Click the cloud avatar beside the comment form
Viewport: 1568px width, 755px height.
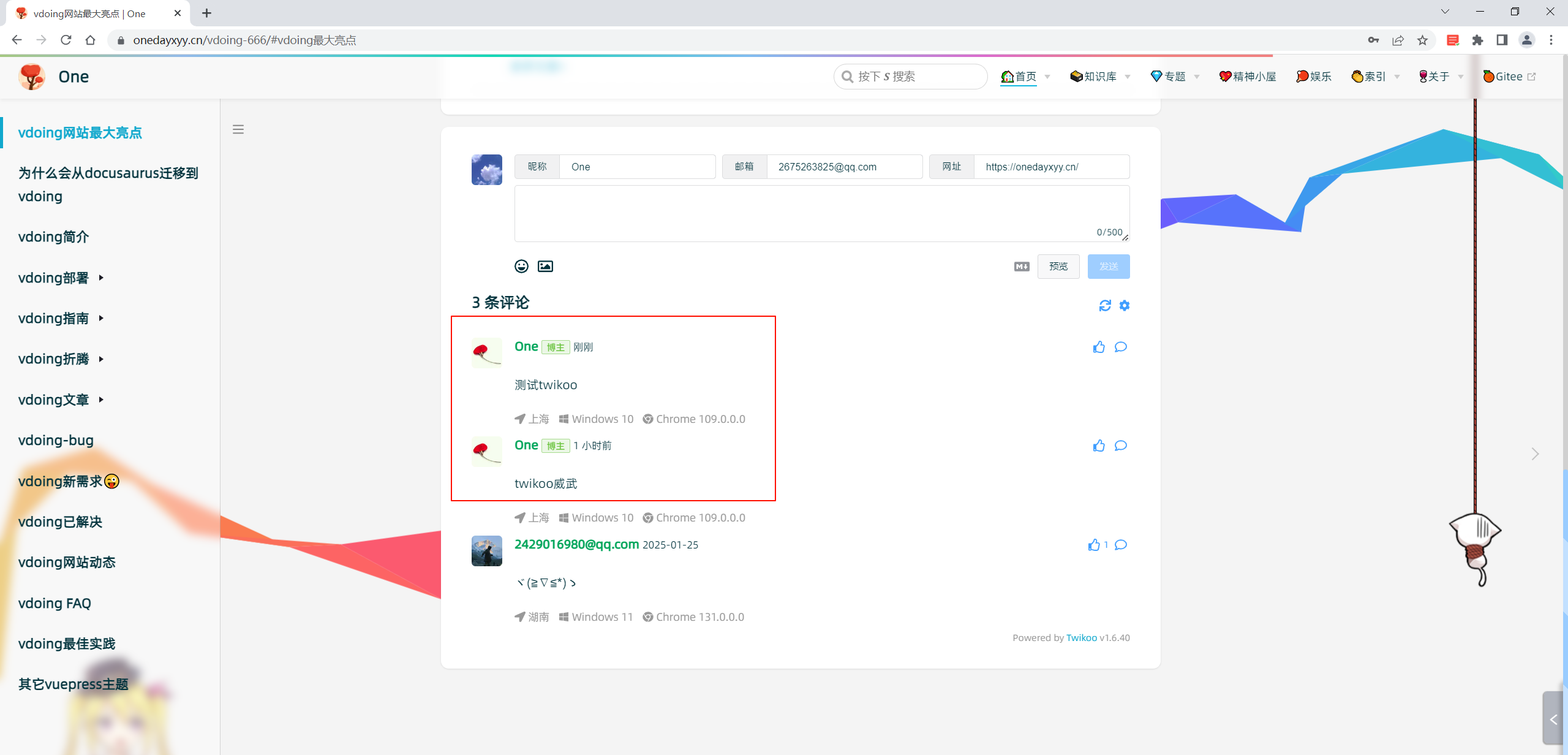point(487,170)
